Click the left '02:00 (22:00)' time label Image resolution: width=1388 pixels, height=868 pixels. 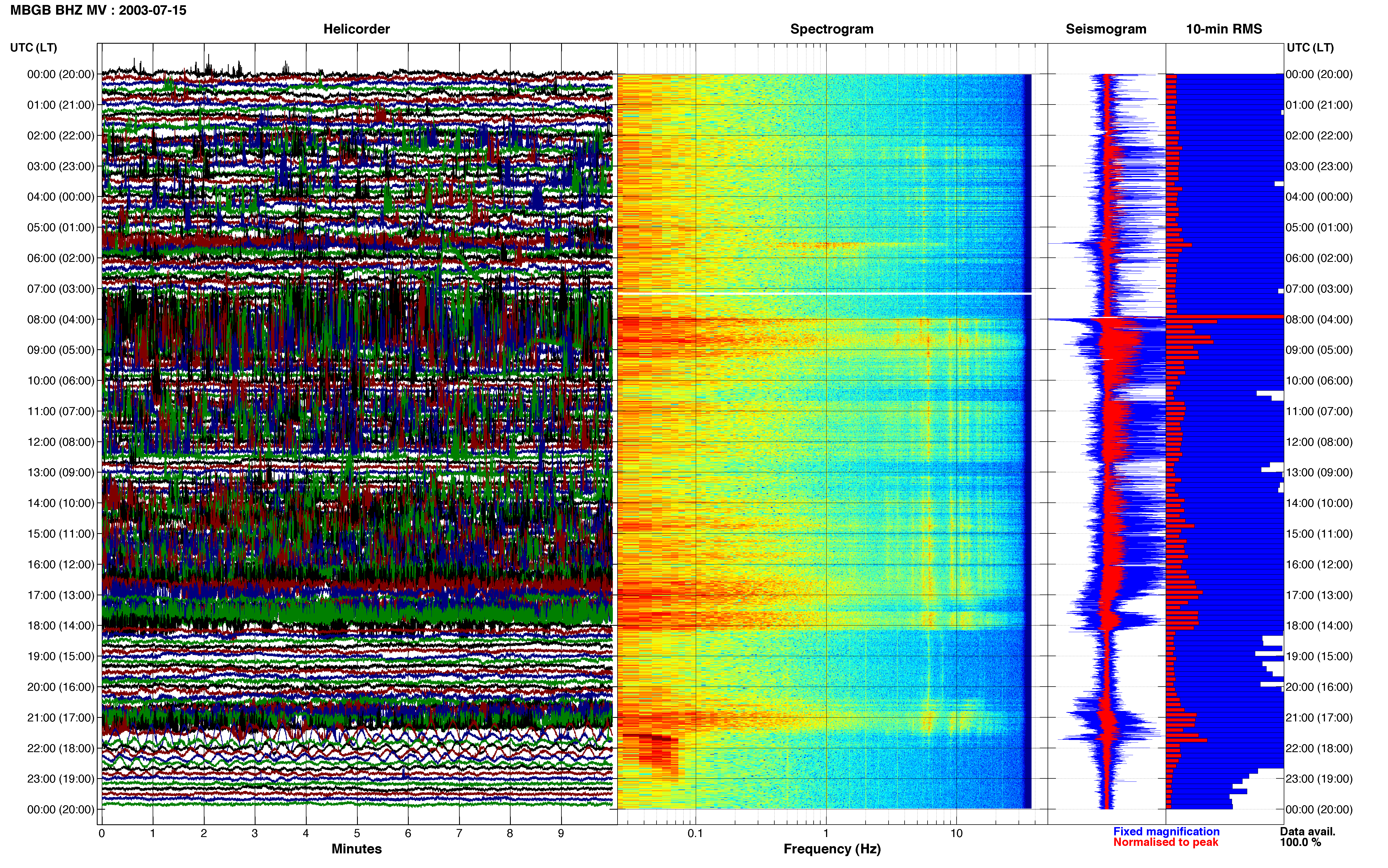click(x=61, y=135)
